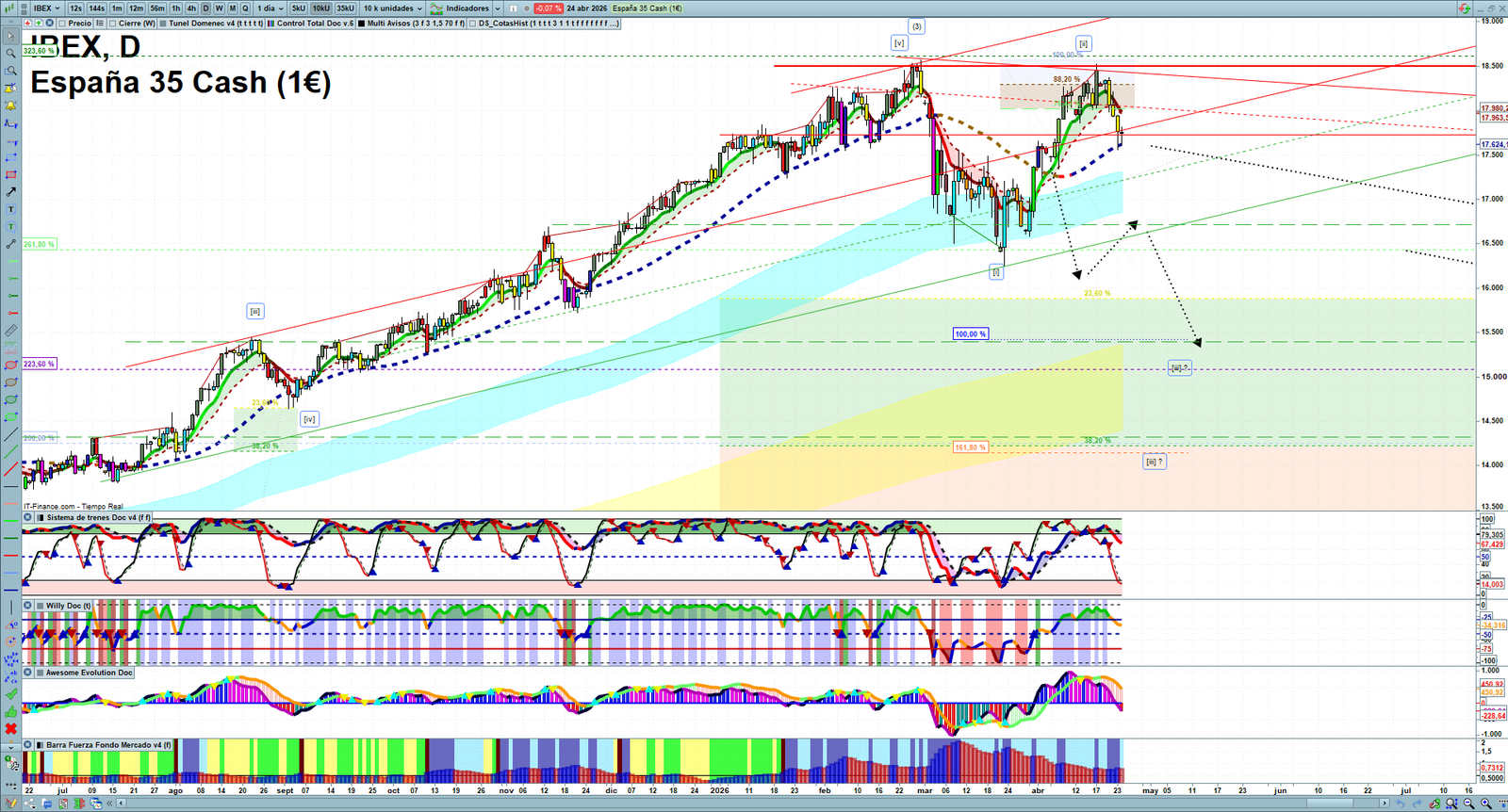Select the zoom-area selection tool
This screenshot has width=1508, height=812.
(10, 71)
